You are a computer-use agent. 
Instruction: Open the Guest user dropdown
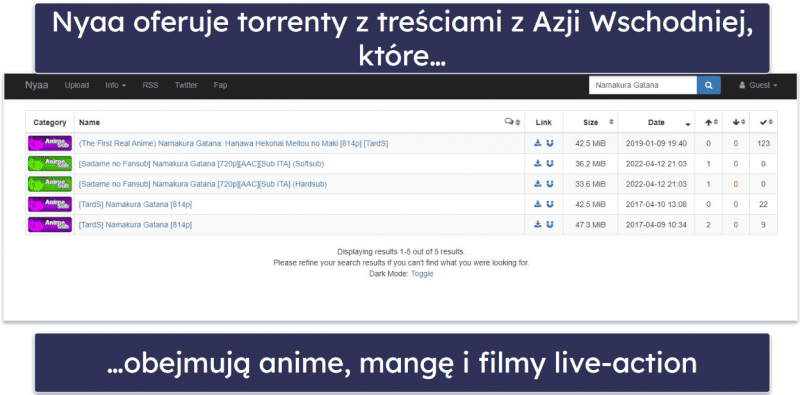(758, 85)
